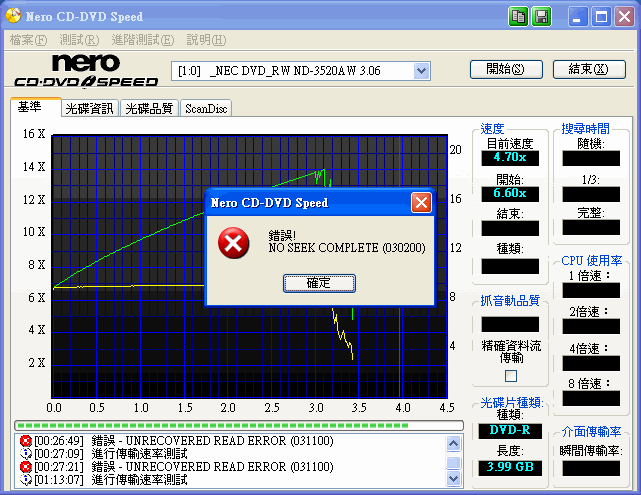Minimize the Nero CD-DVD Speed window

pos(578,17)
